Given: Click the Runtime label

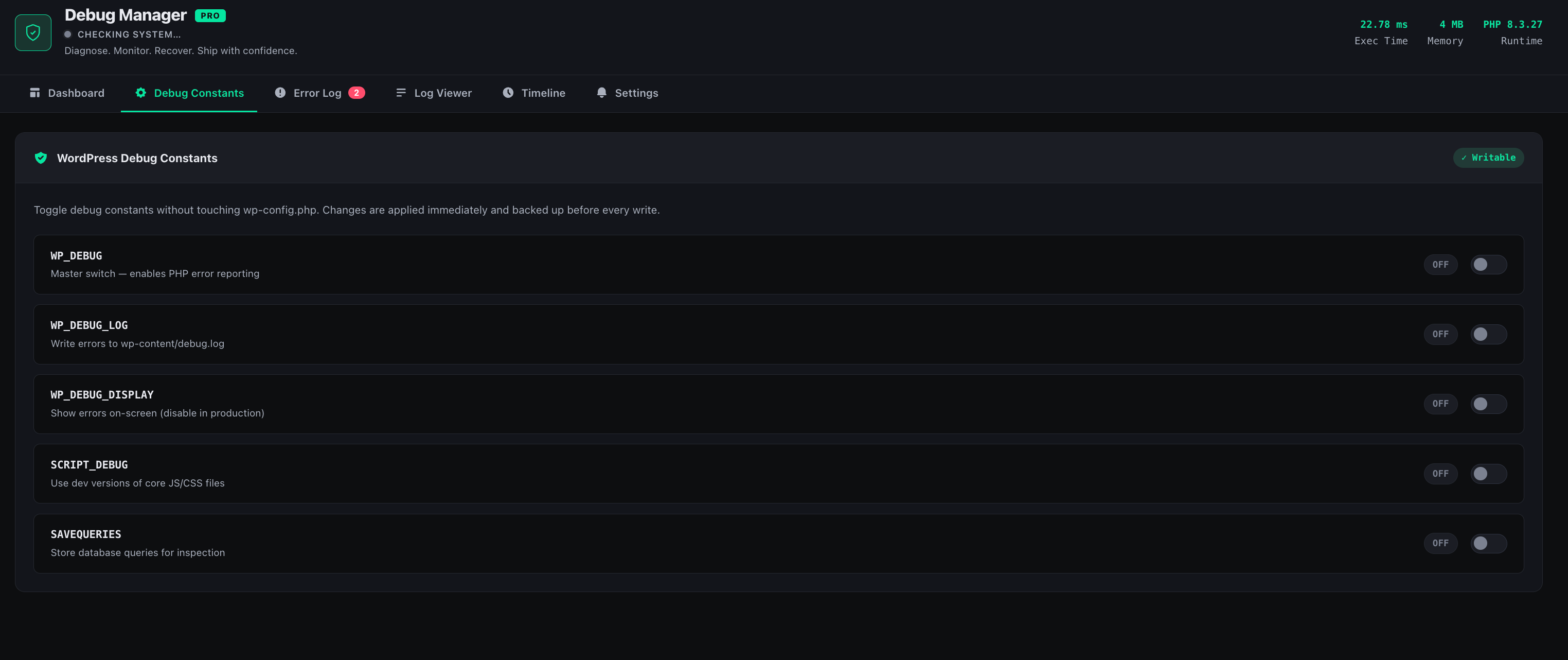Looking at the screenshot, I should [1521, 41].
